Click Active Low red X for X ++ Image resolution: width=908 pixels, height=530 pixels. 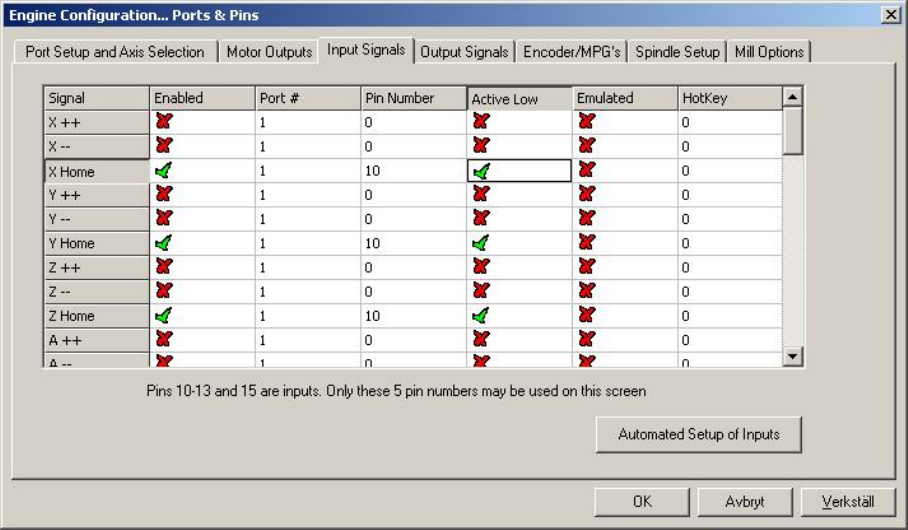481,121
